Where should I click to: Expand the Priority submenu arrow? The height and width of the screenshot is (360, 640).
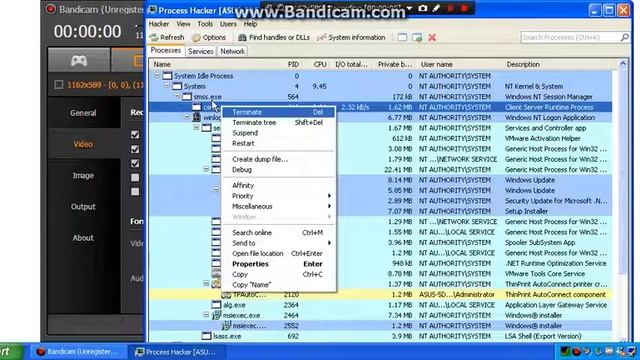(329, 196)
